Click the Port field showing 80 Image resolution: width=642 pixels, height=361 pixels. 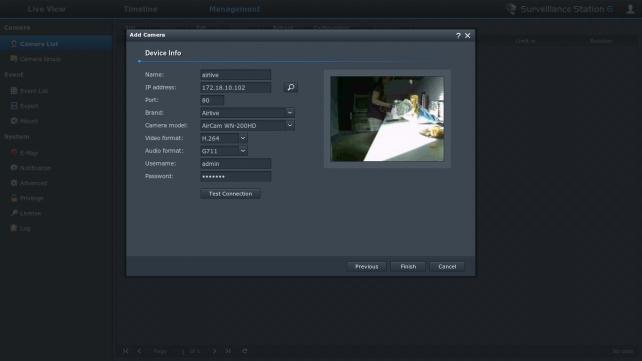[x=212, y=100]
